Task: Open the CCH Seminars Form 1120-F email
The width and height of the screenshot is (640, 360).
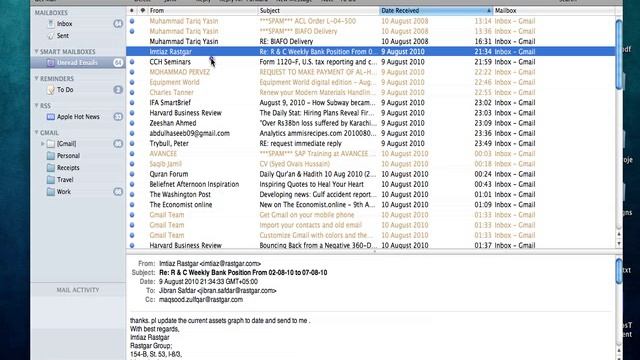Action: [371, 62]
